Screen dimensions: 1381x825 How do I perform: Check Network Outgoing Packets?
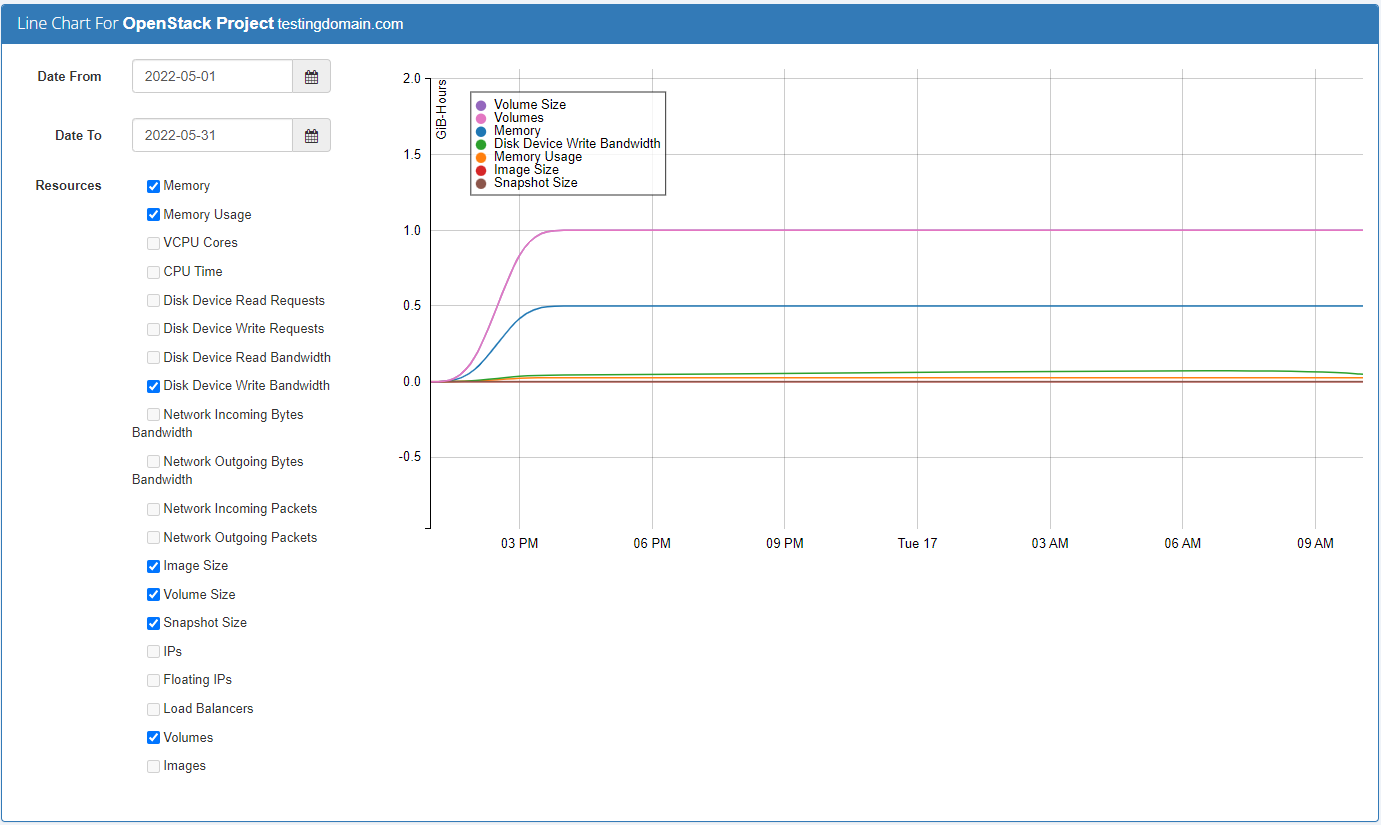(x=153, y=538)
